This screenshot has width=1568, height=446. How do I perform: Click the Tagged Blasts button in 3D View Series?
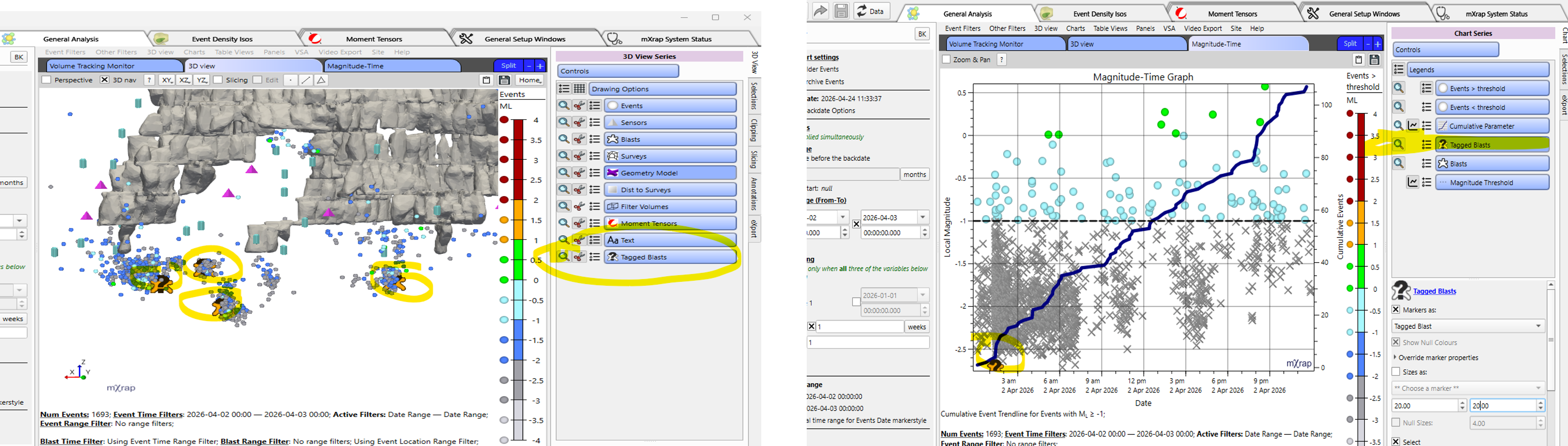pyautogui.click(x=670, y=257)
